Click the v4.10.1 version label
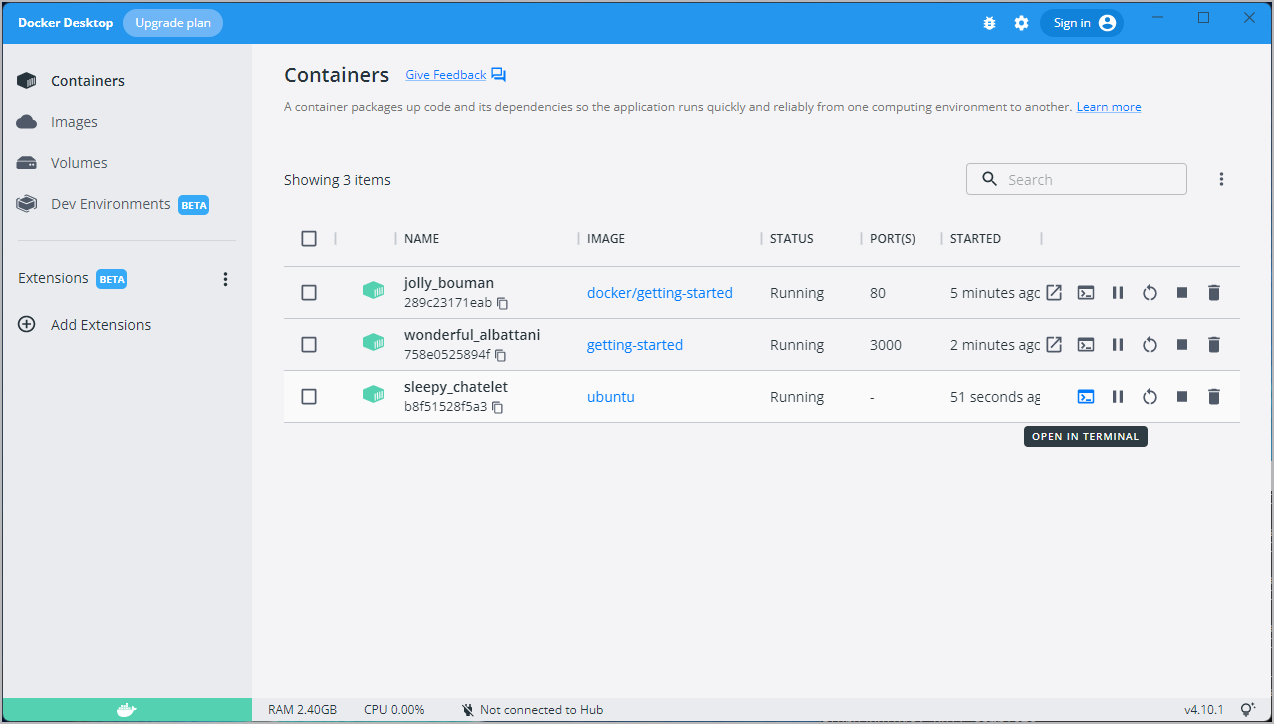Image resolution: width=1274 pixels, height=724 pixels. tap(1203, 710)
